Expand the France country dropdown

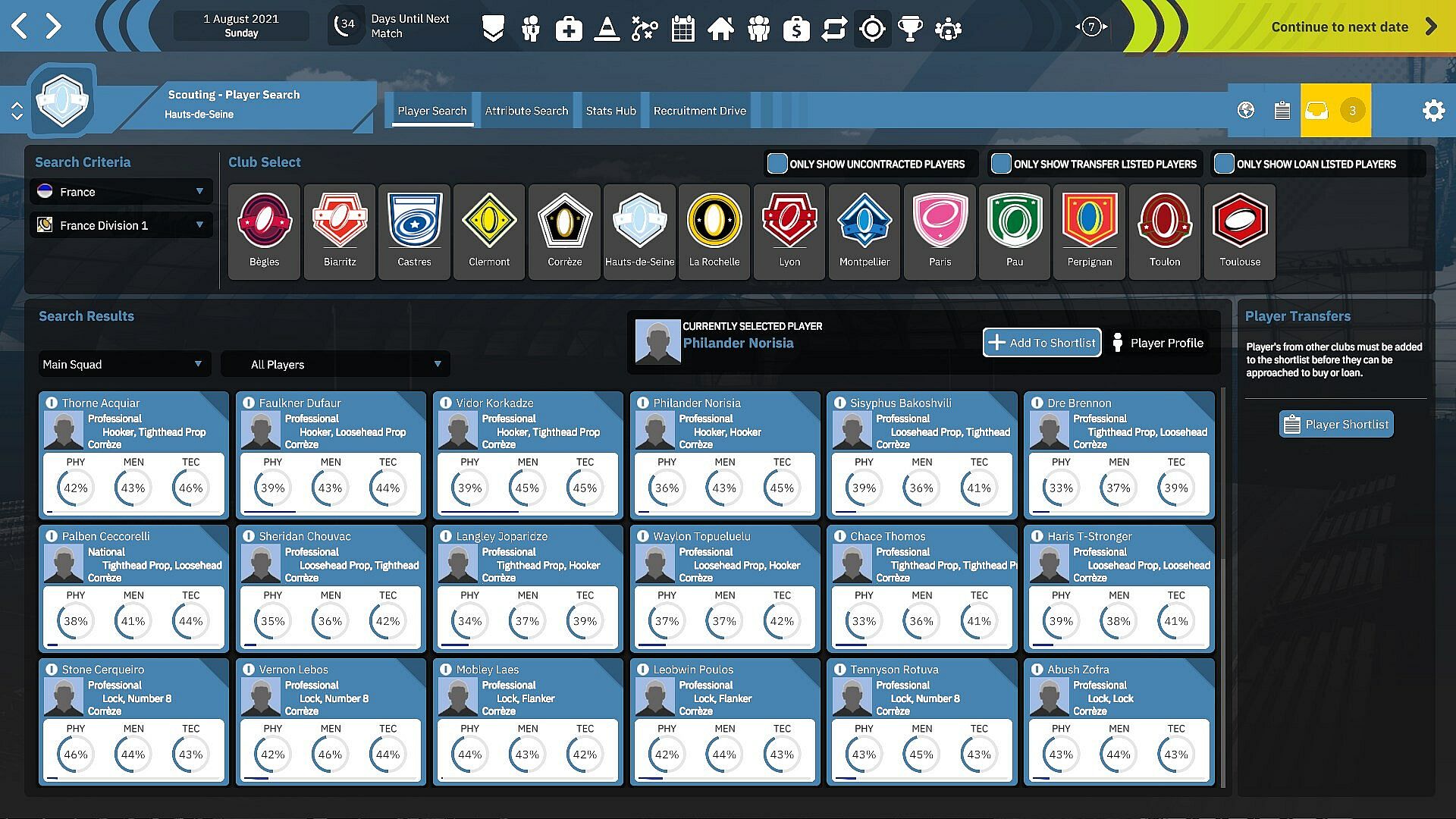(121, 192)
